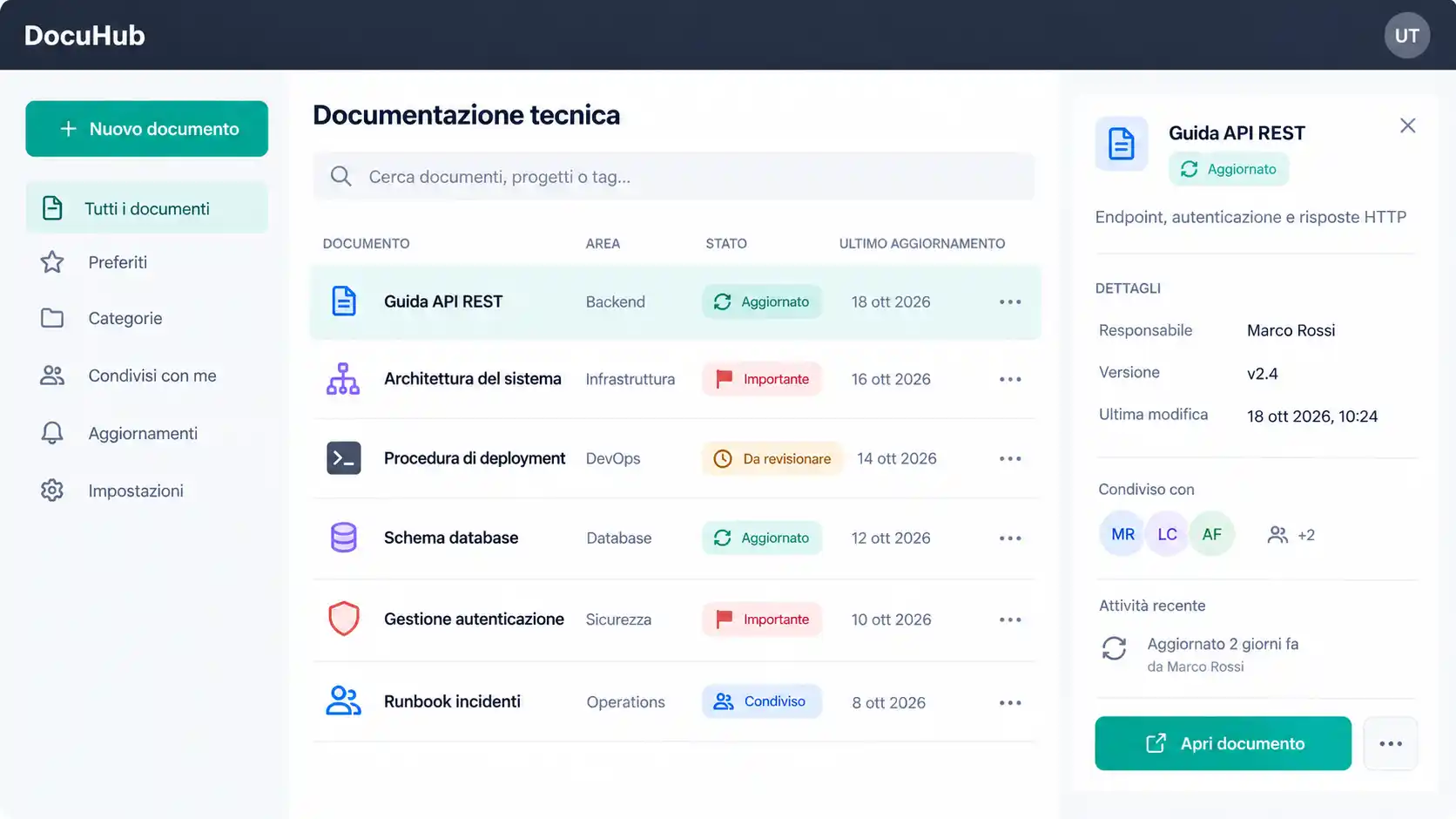This screenshot has height=819, width=1456.
Task: Click the Da revisionare status badge
Action: tap(772, 458)
